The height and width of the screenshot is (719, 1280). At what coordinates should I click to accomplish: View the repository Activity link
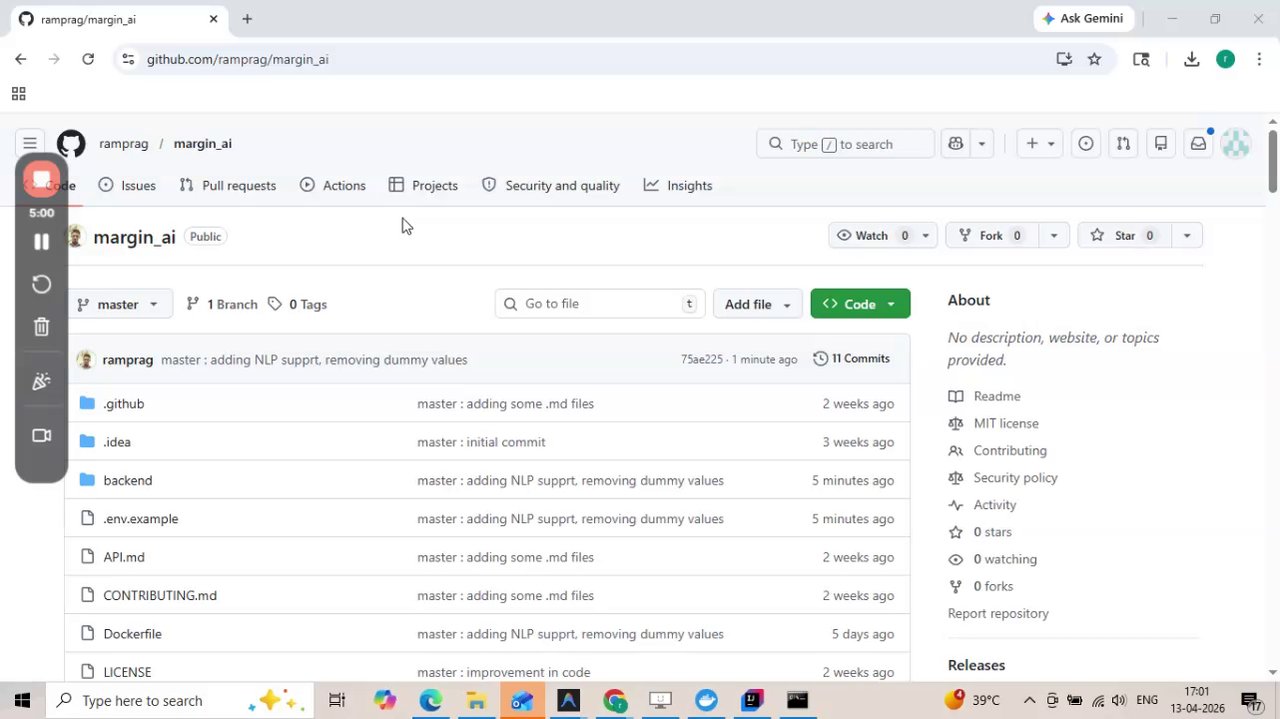click(x=994, y=505)
